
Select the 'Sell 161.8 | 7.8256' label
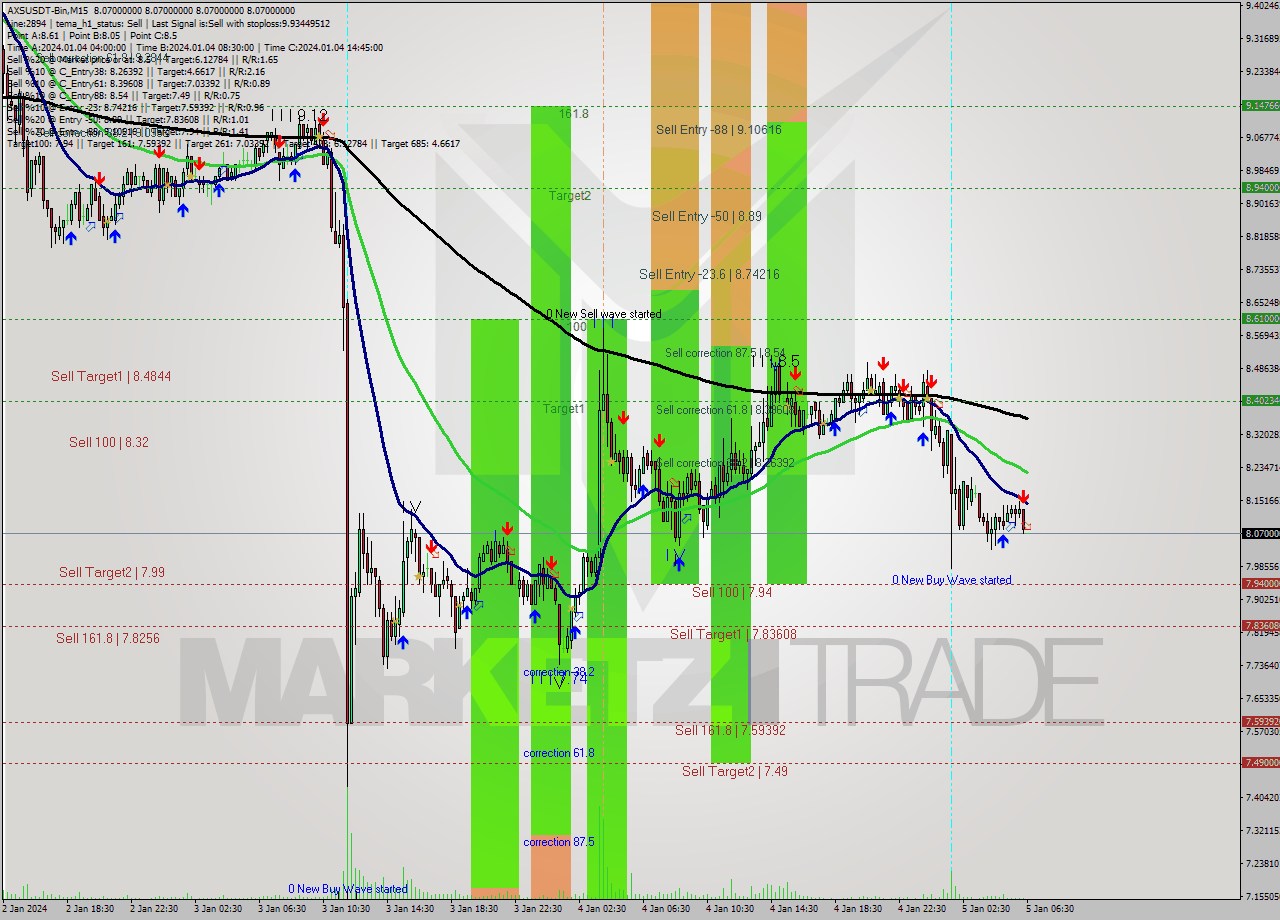click(x=108, y=638)
